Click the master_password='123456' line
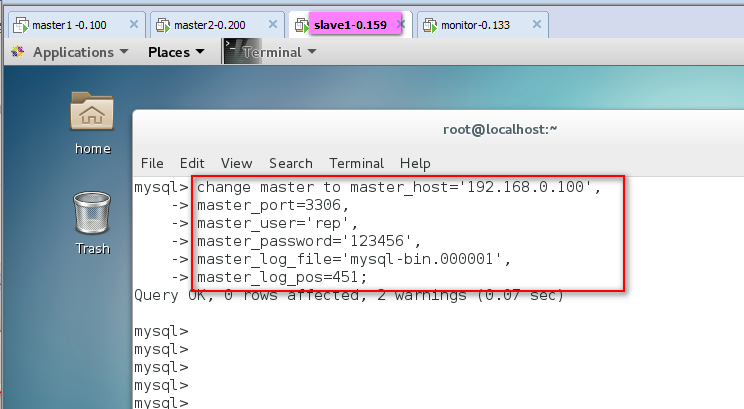744x409 pixels. [309, 241]
